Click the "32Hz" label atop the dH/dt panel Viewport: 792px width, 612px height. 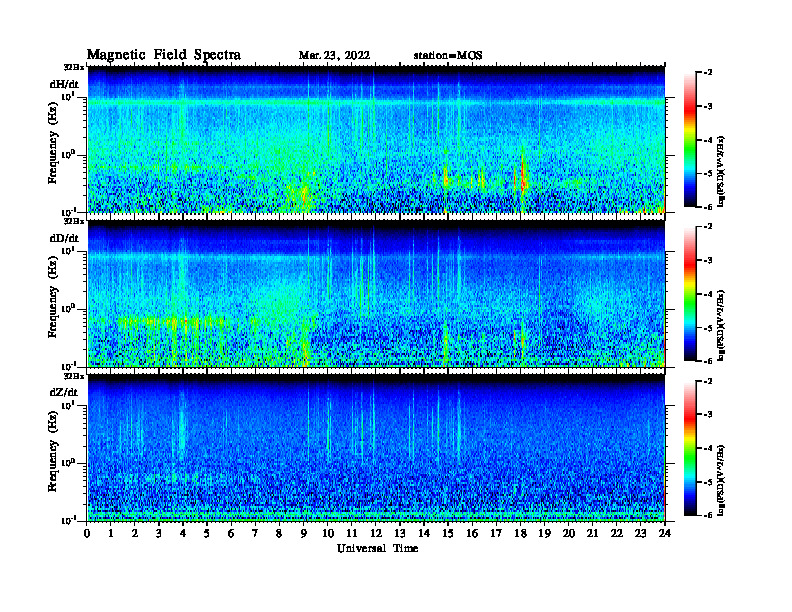(x=73, y=67)
